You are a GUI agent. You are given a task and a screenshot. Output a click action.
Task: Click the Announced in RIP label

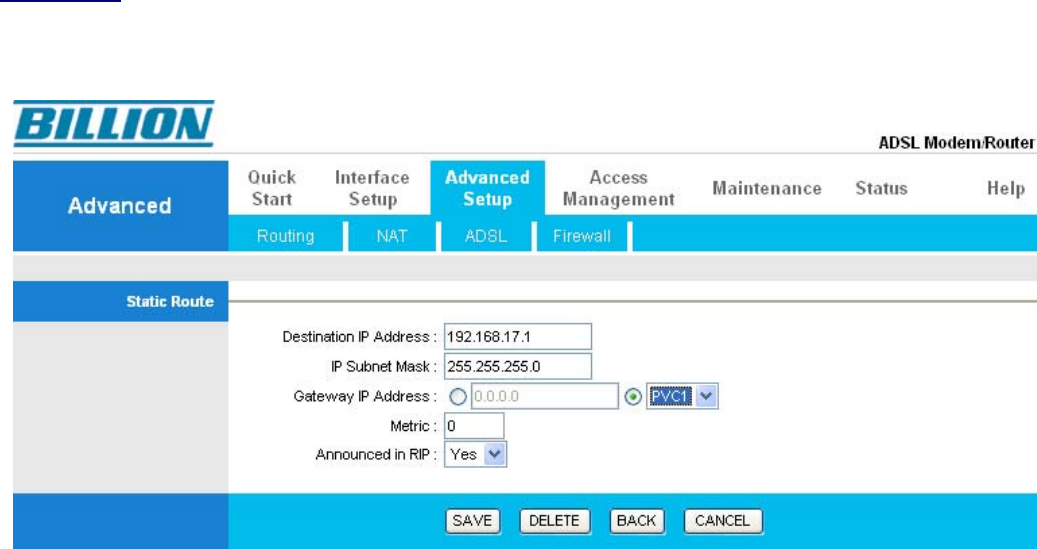pos(376,455)
